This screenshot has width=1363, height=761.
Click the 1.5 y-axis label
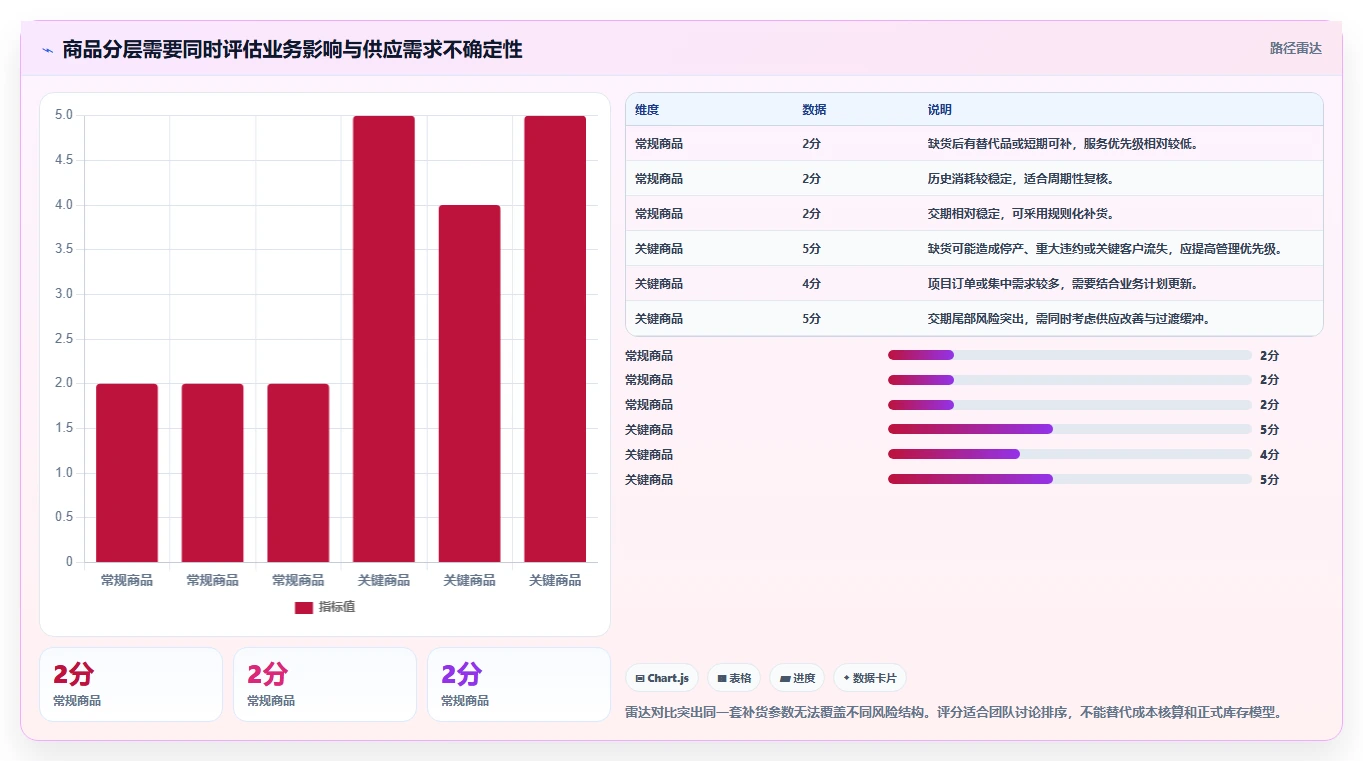[x=64, y=428]
